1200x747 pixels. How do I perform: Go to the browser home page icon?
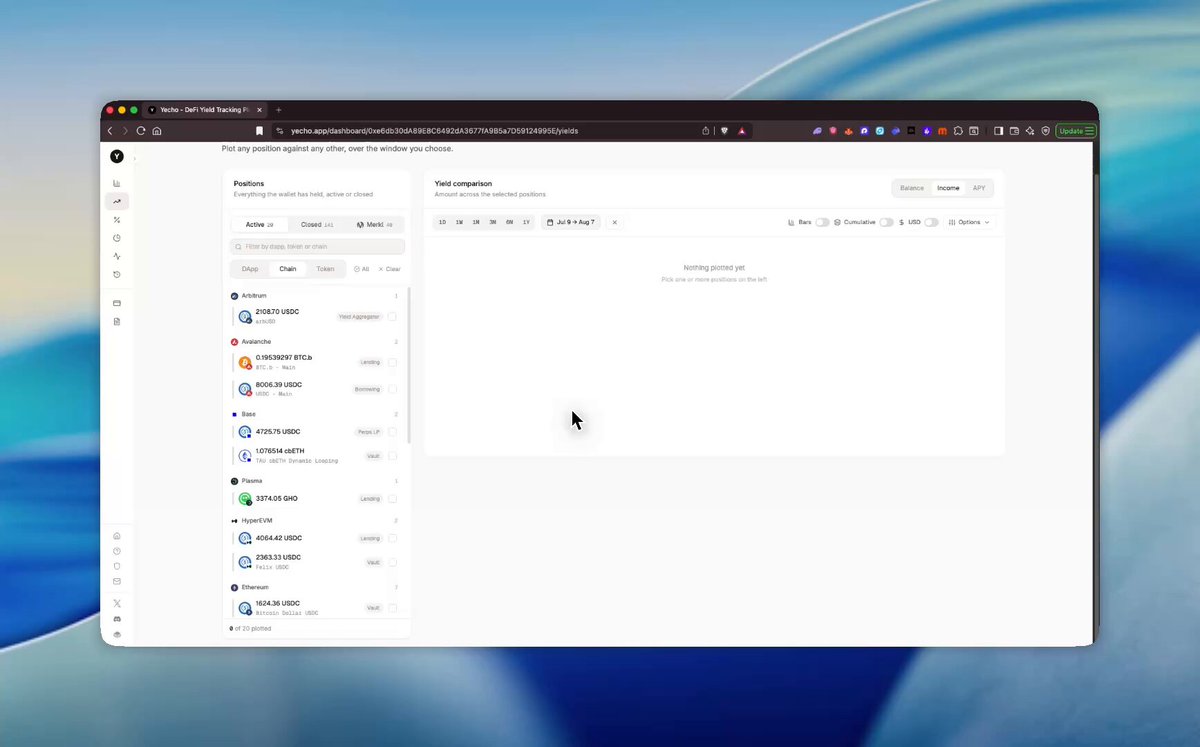(x=157, y=131)
